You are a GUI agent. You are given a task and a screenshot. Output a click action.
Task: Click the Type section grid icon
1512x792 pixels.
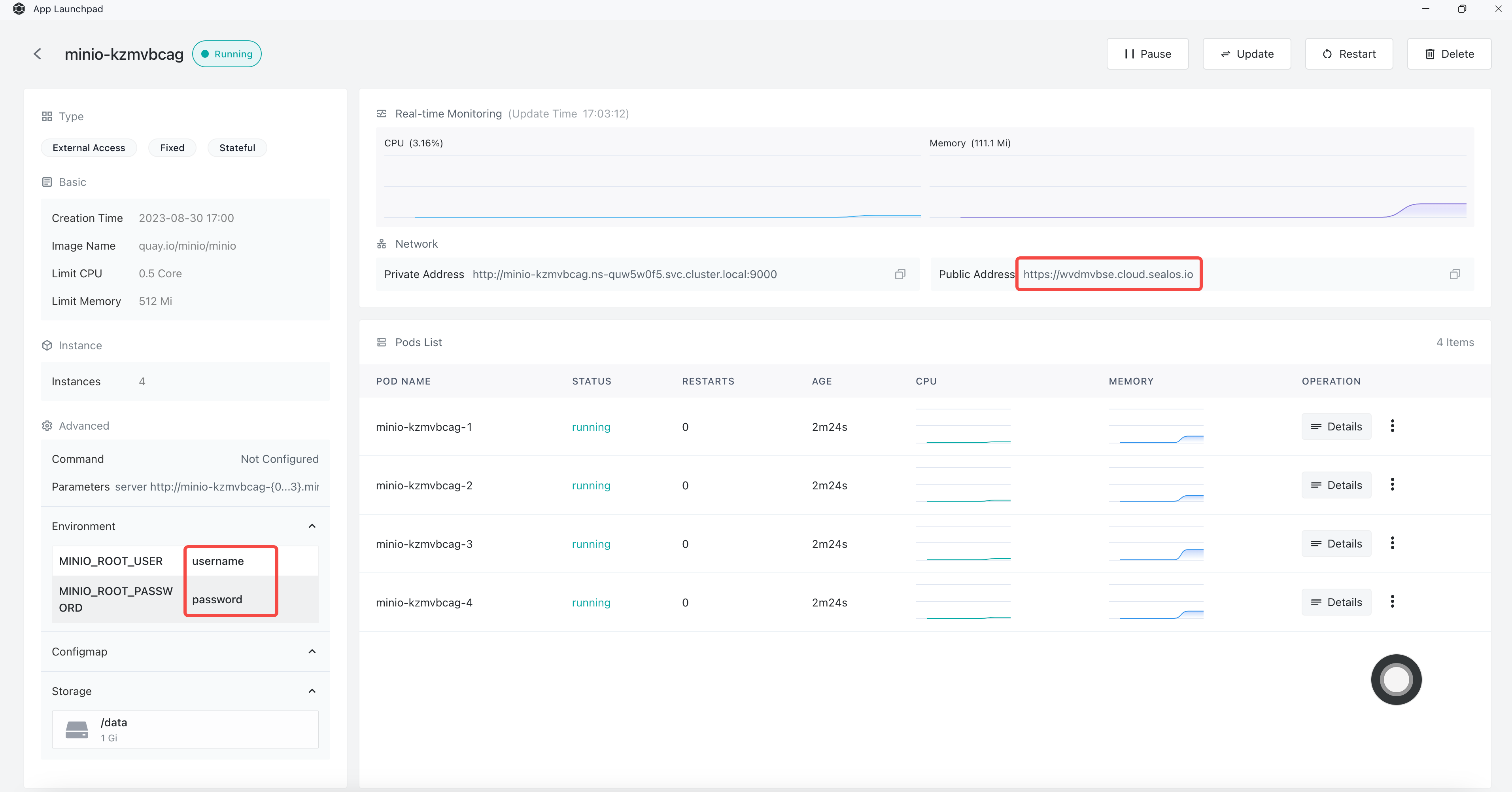47,116
